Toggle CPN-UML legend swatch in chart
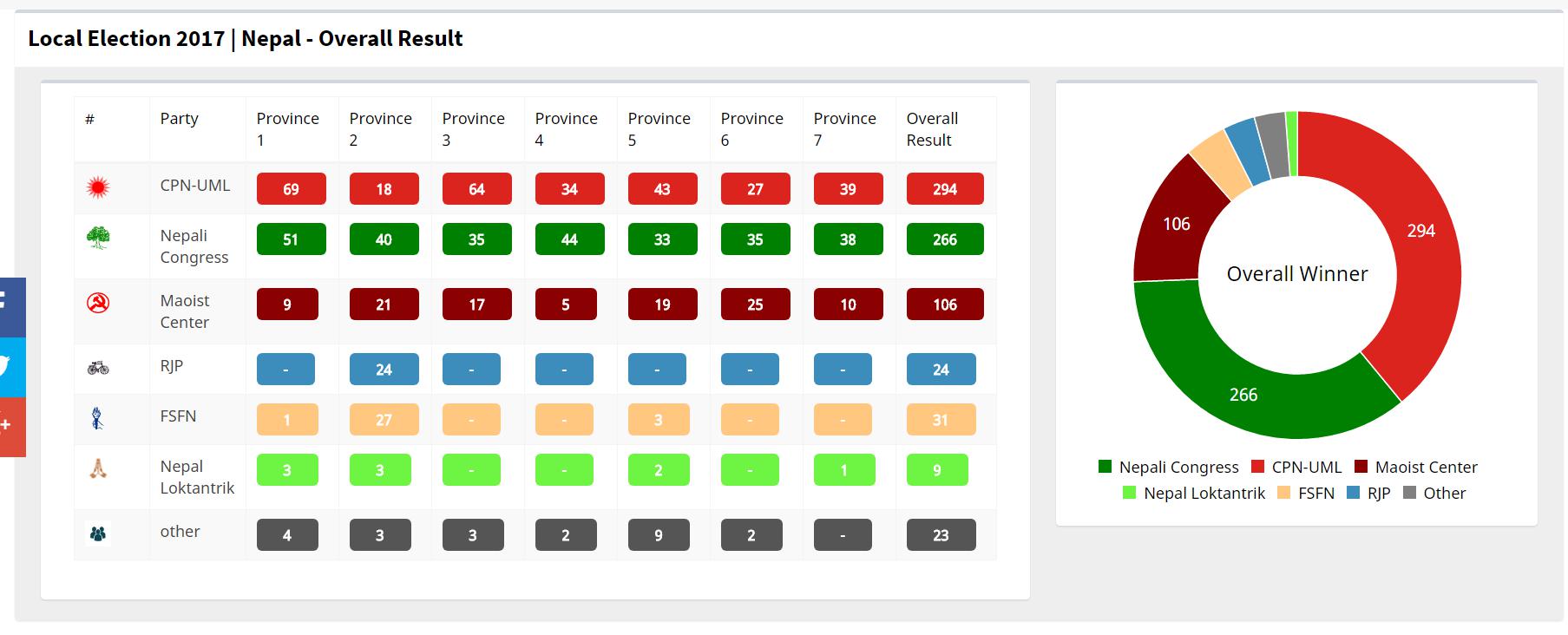The image size is (1568, 635). 1257,467
